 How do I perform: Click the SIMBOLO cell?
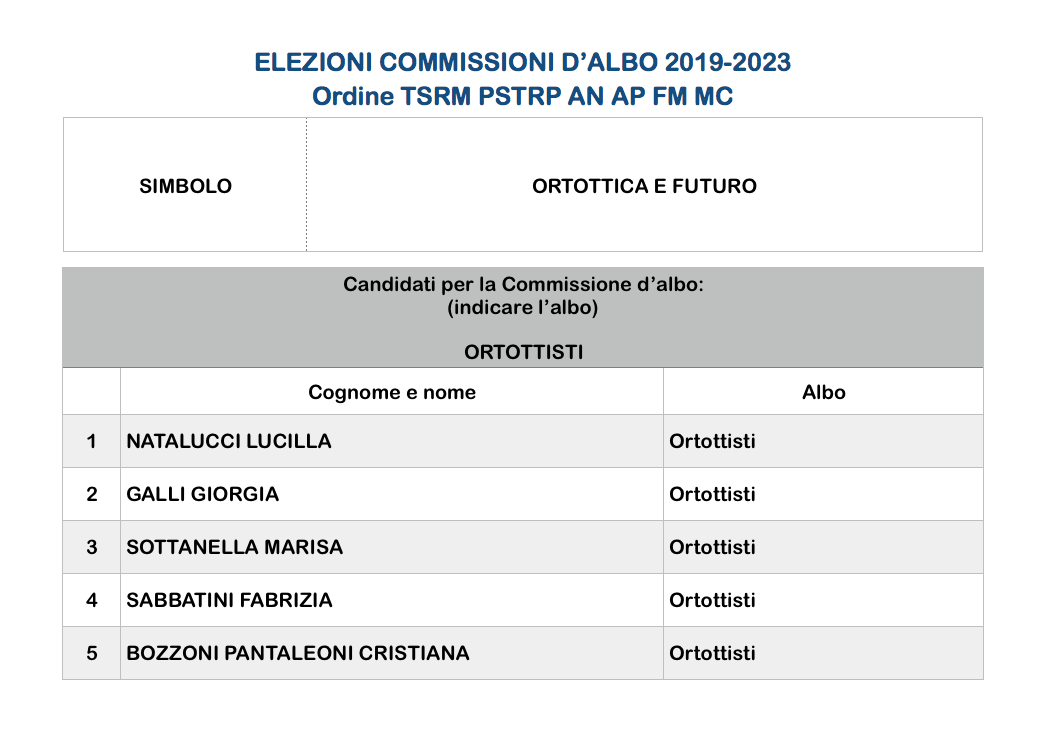click(185, 186)
